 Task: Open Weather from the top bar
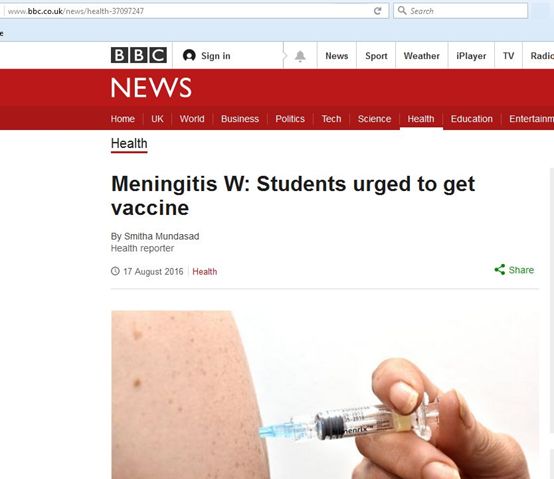(422, 56)
